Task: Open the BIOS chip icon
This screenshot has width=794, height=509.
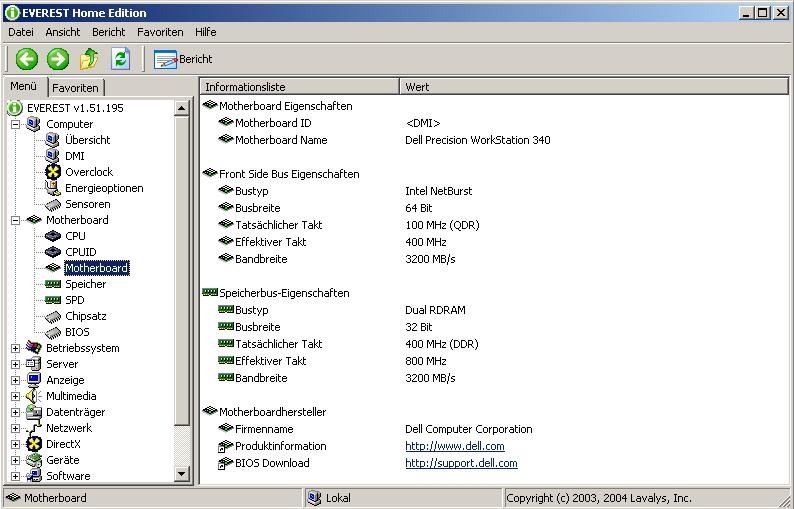Action: tap(53, 333)
